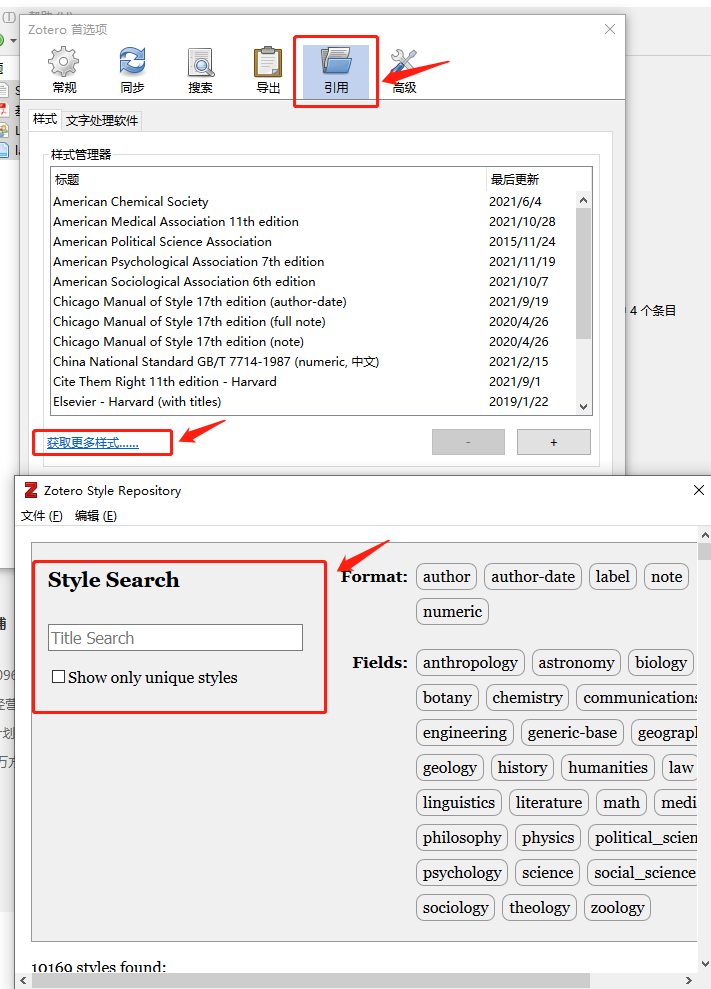Filter by astronomy field
The height and width of the screenshot is (989, 711).
coord(576,662)
